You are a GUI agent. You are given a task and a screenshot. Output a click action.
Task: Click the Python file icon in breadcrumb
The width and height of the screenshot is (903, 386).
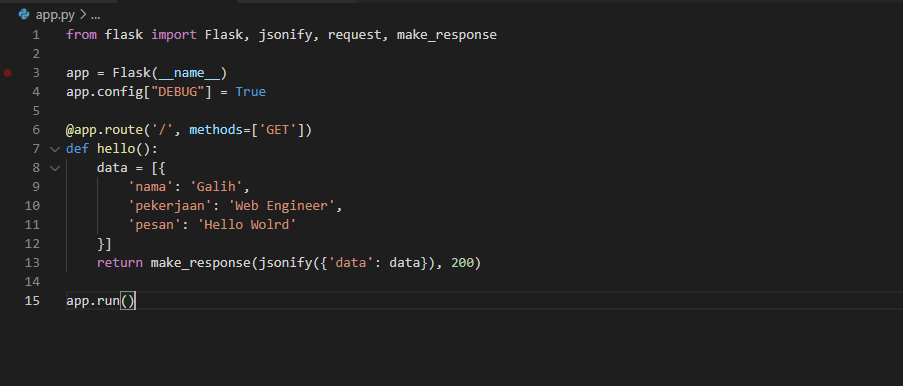click(24, 14)
